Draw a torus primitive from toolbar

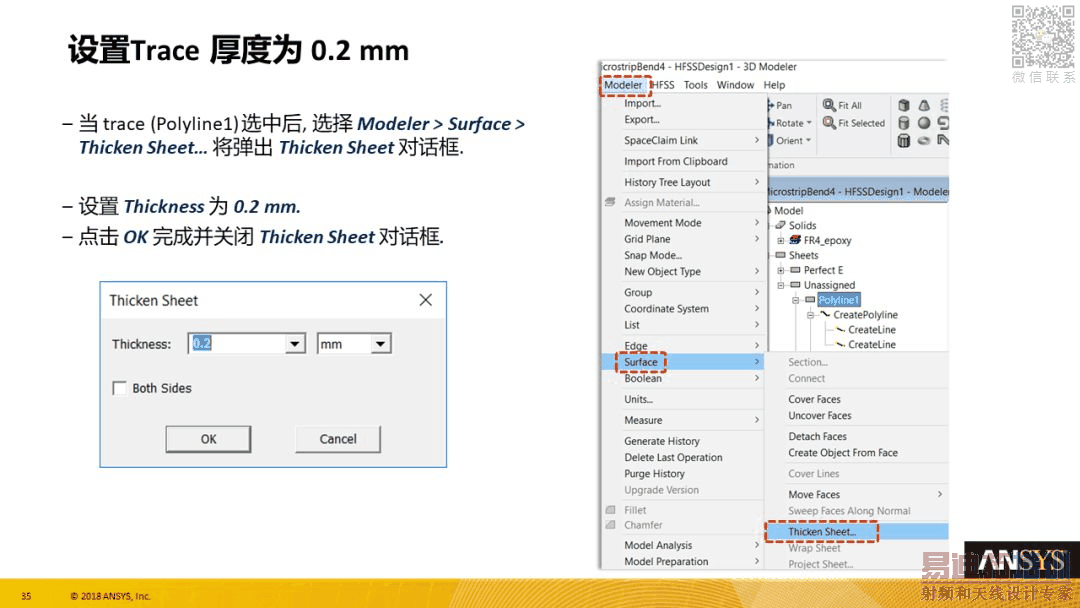point(924,140)
